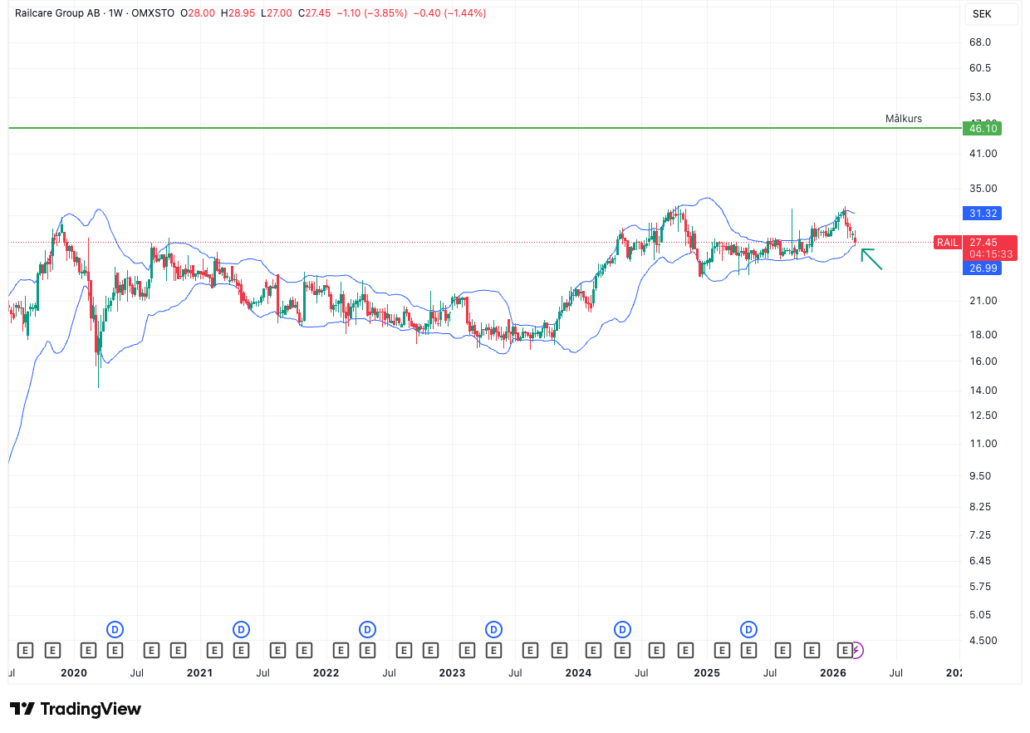Select the red RAIL symbol tag
1030x733 pixels.
pyautogui.click(x=947, y=242)
